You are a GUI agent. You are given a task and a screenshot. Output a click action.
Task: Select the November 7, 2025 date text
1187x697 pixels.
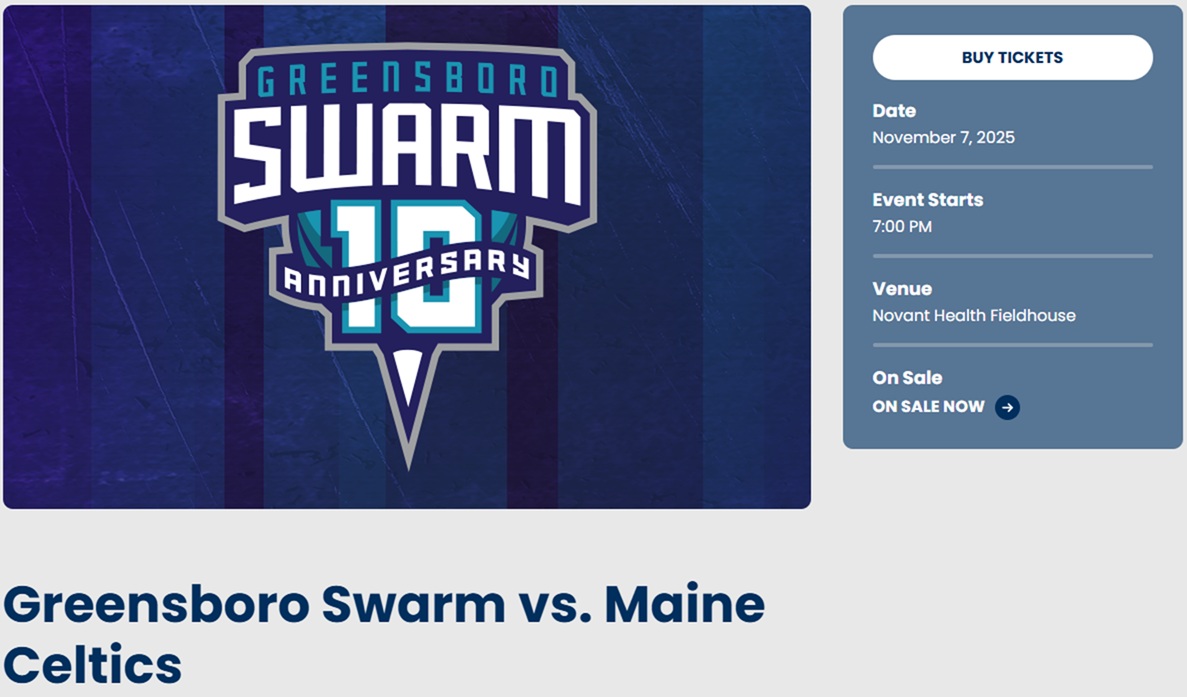click(943, 138)
